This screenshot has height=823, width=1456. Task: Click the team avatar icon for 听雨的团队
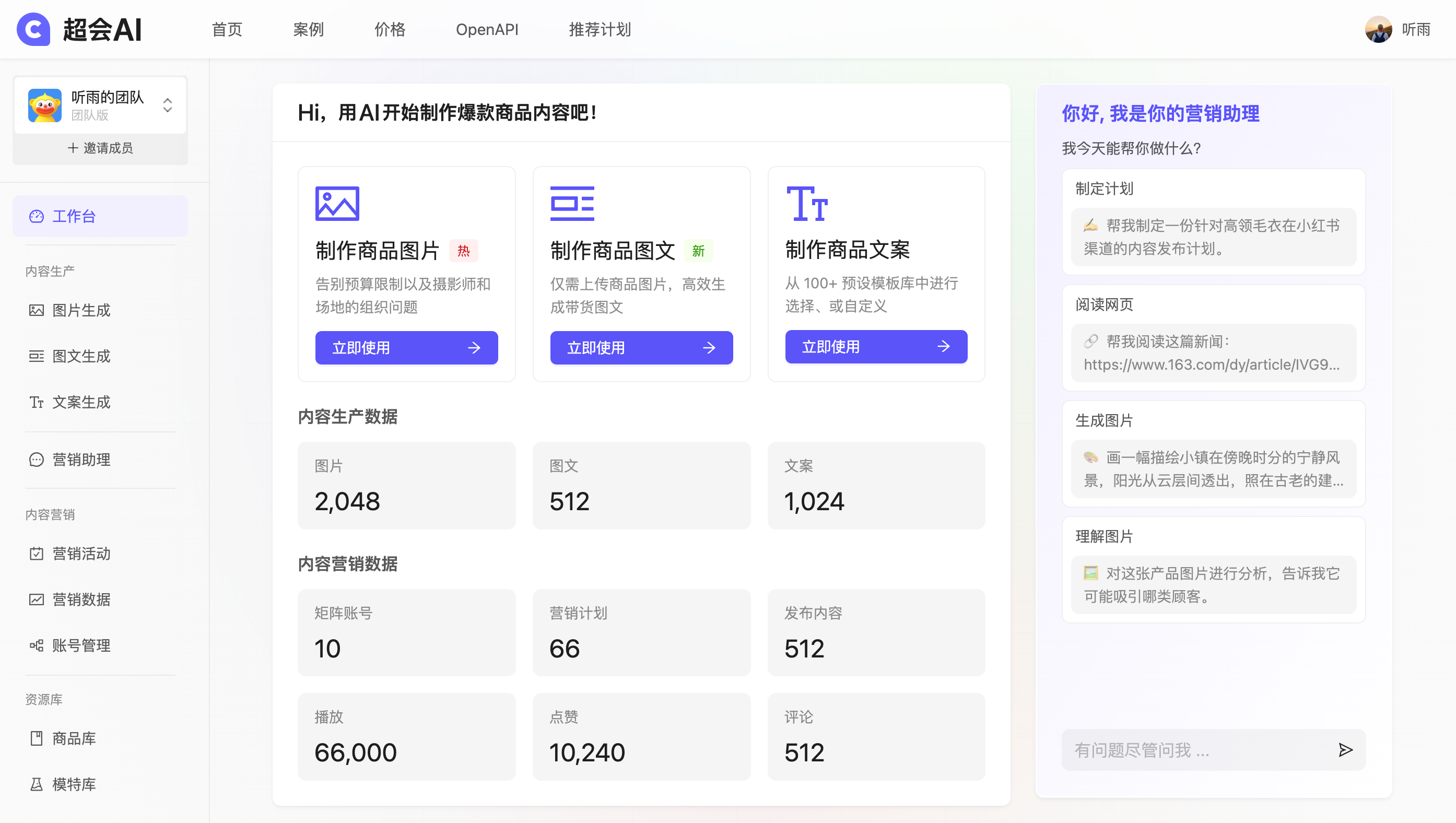[45, 105]
